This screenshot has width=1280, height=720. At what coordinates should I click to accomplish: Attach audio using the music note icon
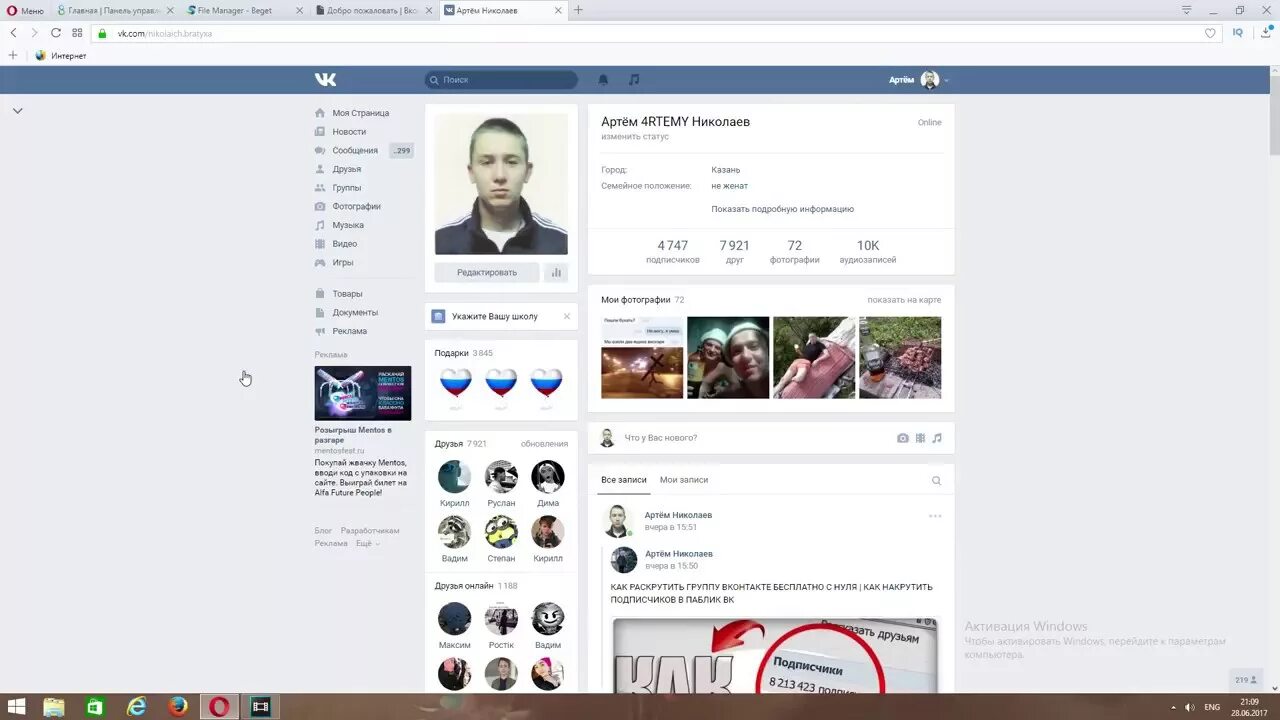tap(937, 438)
